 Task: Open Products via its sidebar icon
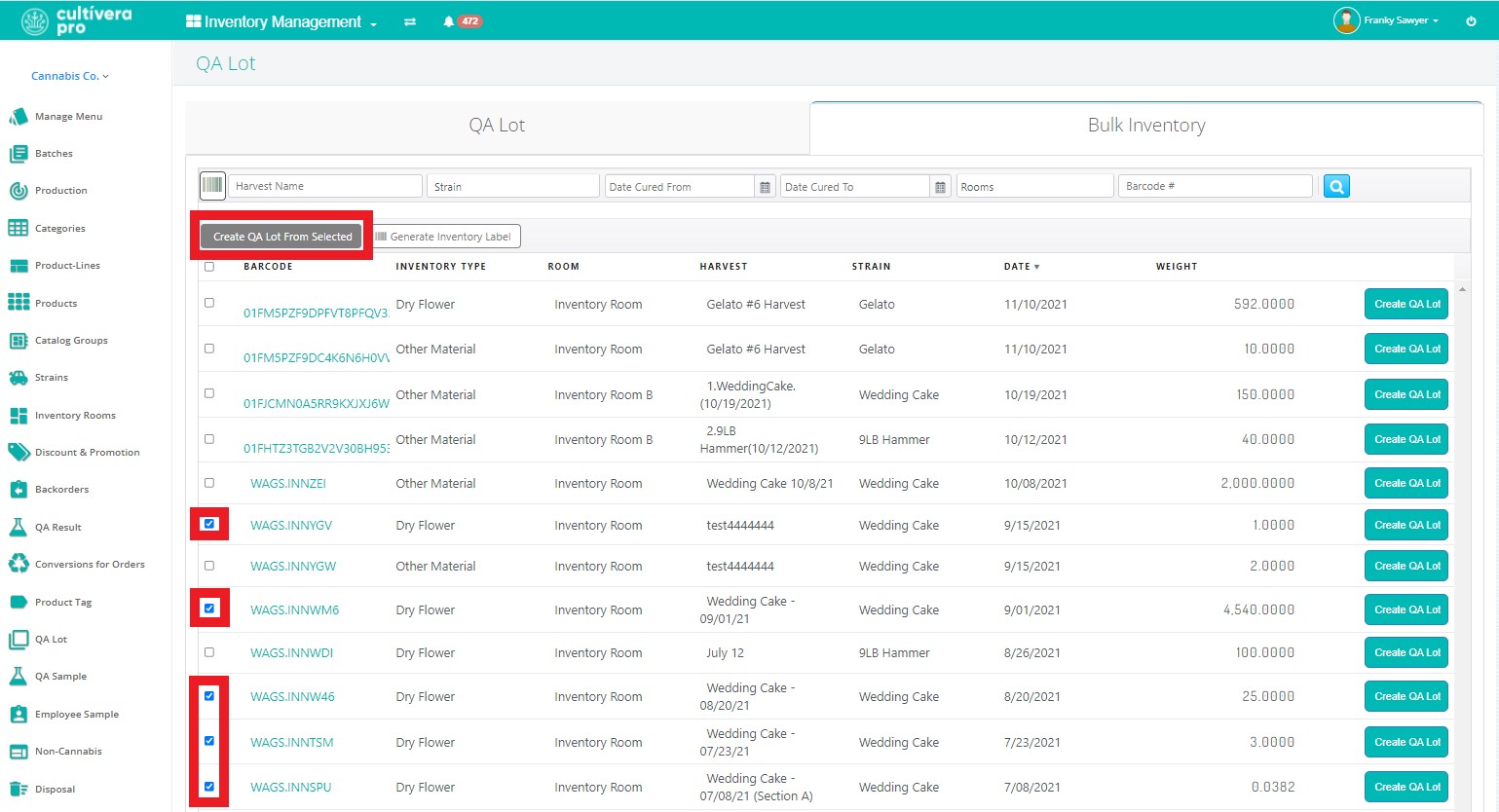[x=18, y=303]
